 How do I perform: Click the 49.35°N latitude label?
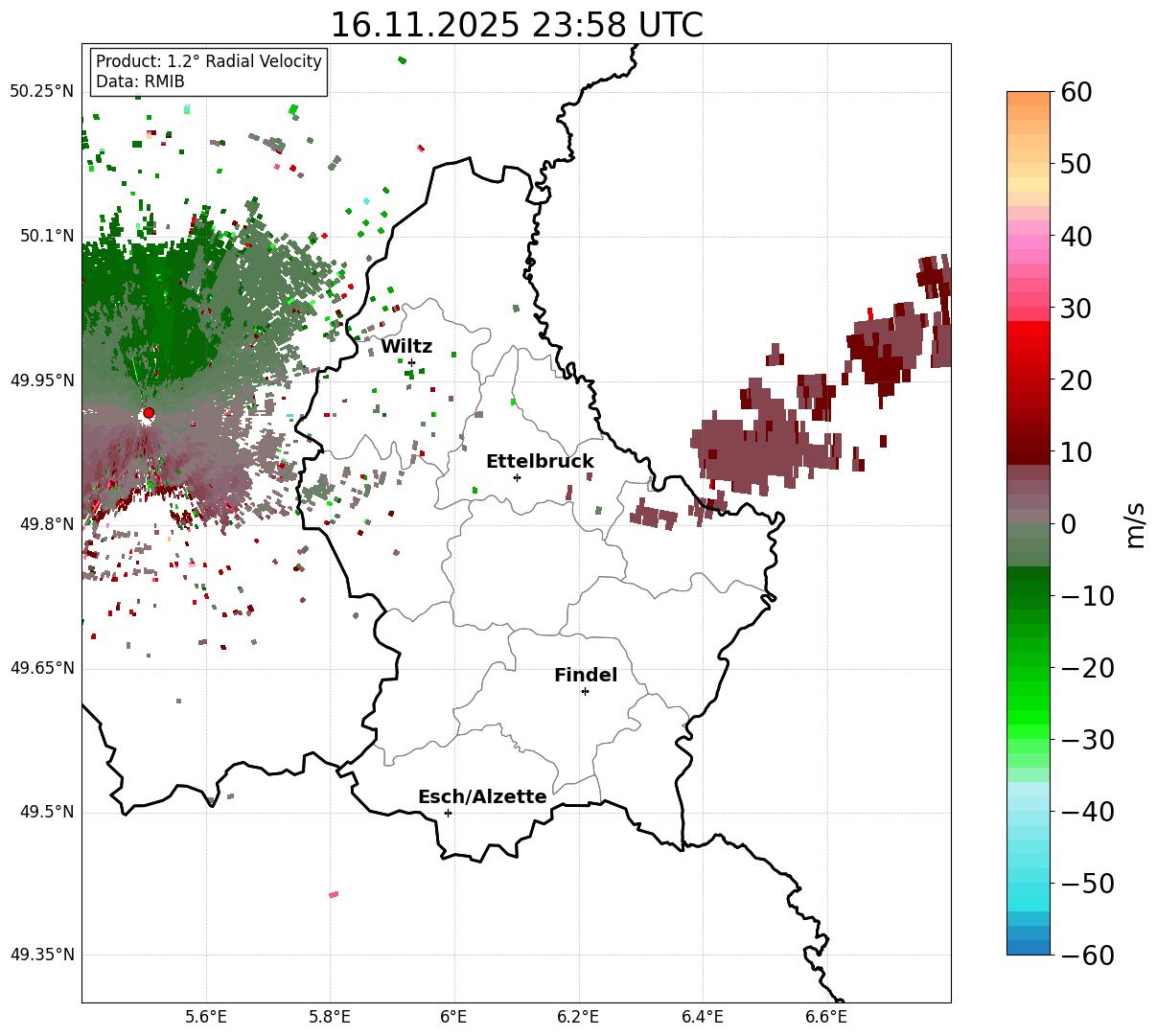pyautogui.click(x=41, y=955)
